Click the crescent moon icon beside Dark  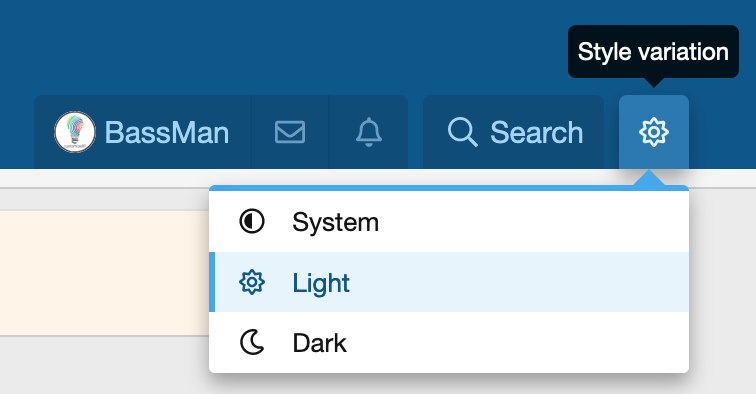(252, 342)
